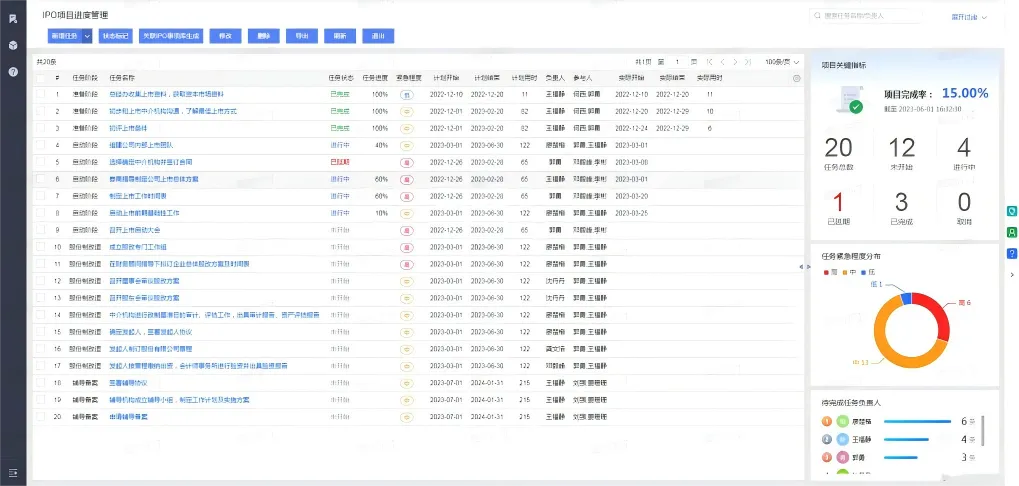Click the 状态标记 button
Image resolution: width=1019 pixels, height=486 pixels.
click(115, 36)
